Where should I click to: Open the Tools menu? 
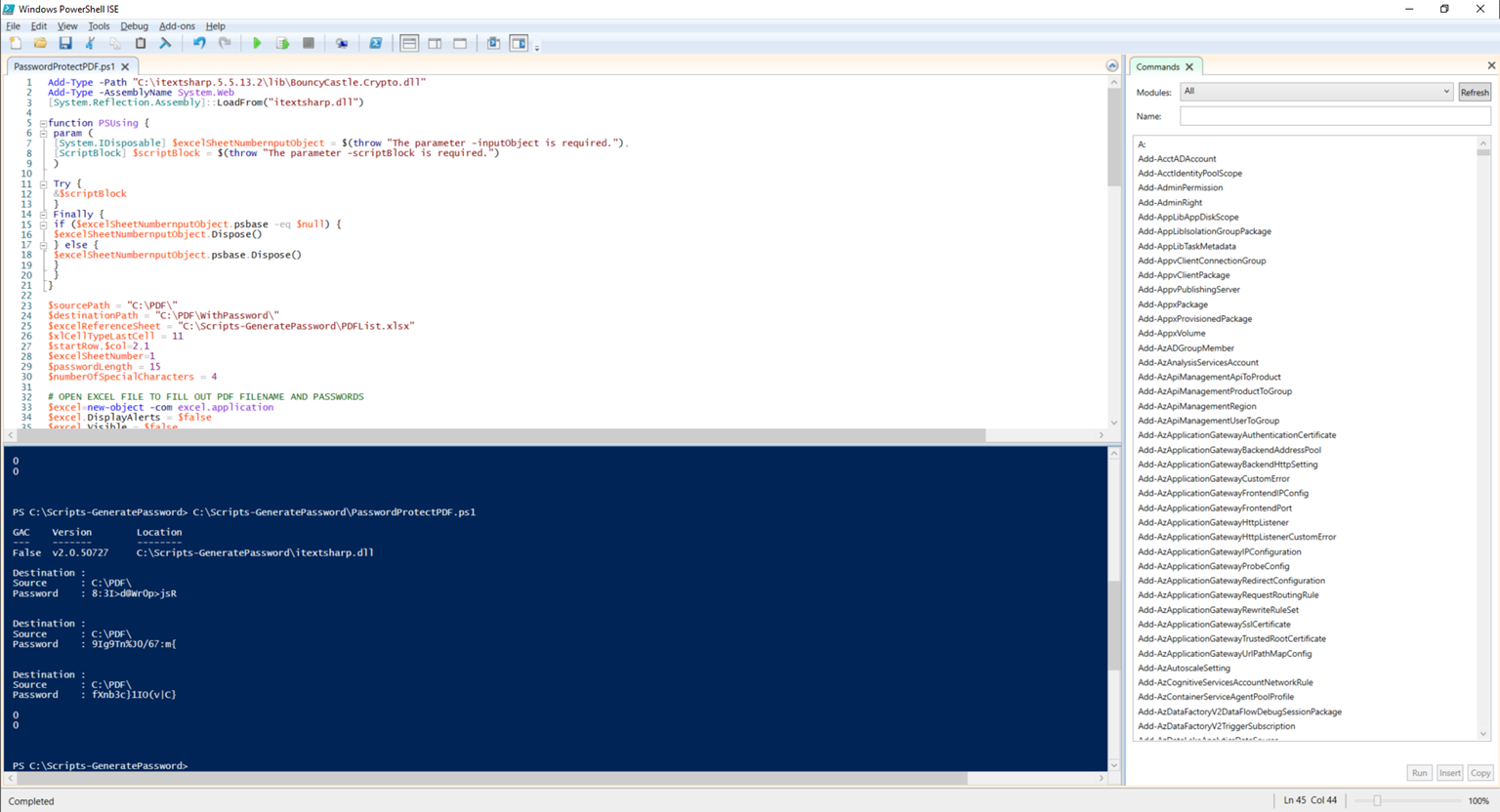coord(99,26)
